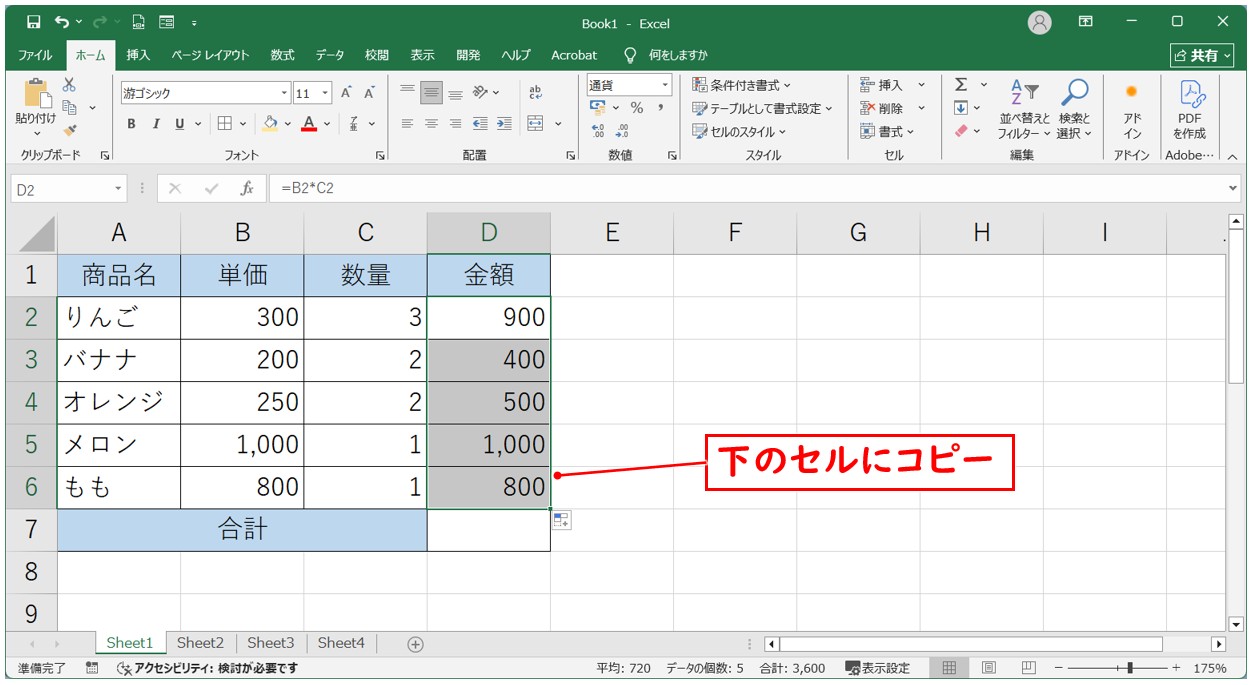Click the AutoSum sigma icon
The image size is (1253, 685).
pyautogui.click(x=961, y=85)
